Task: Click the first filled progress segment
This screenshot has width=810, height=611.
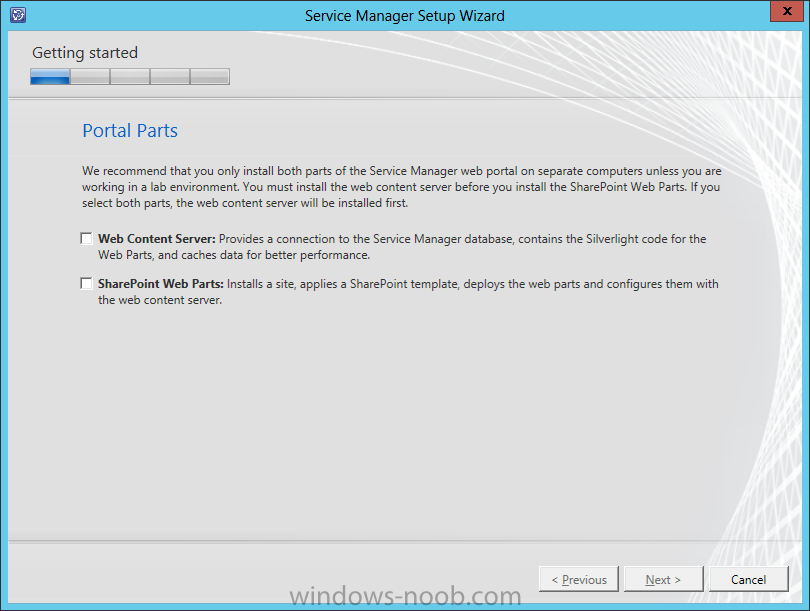Action: point(49,75)
